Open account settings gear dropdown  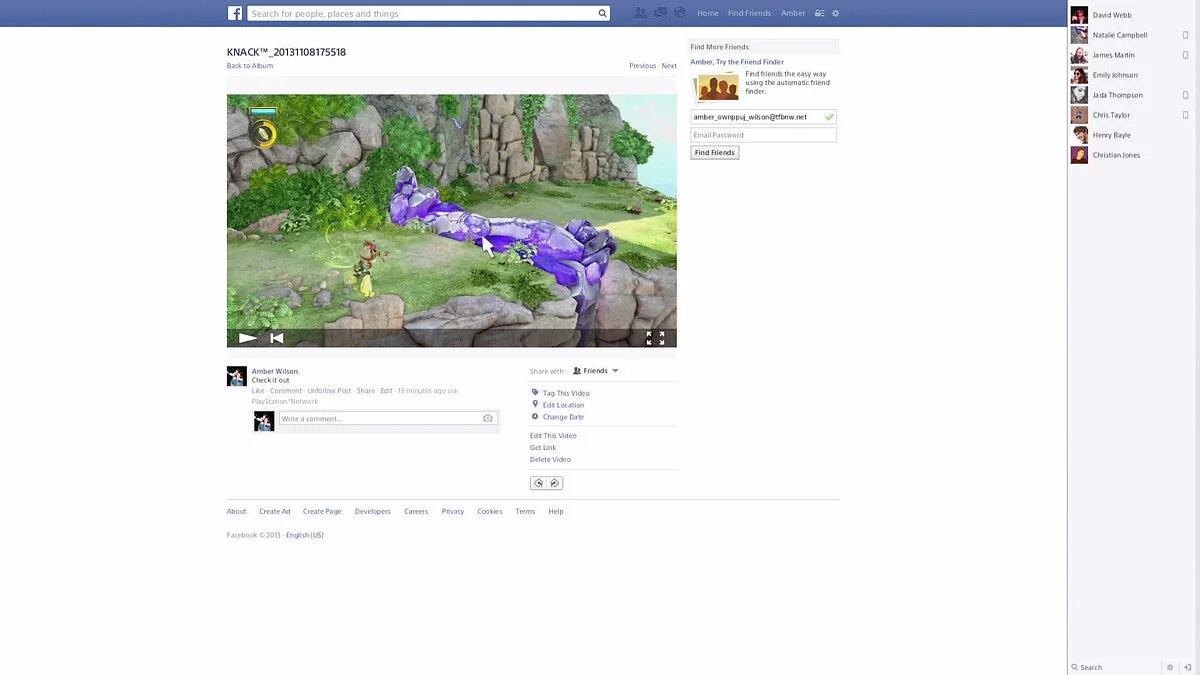coord(836,13)
